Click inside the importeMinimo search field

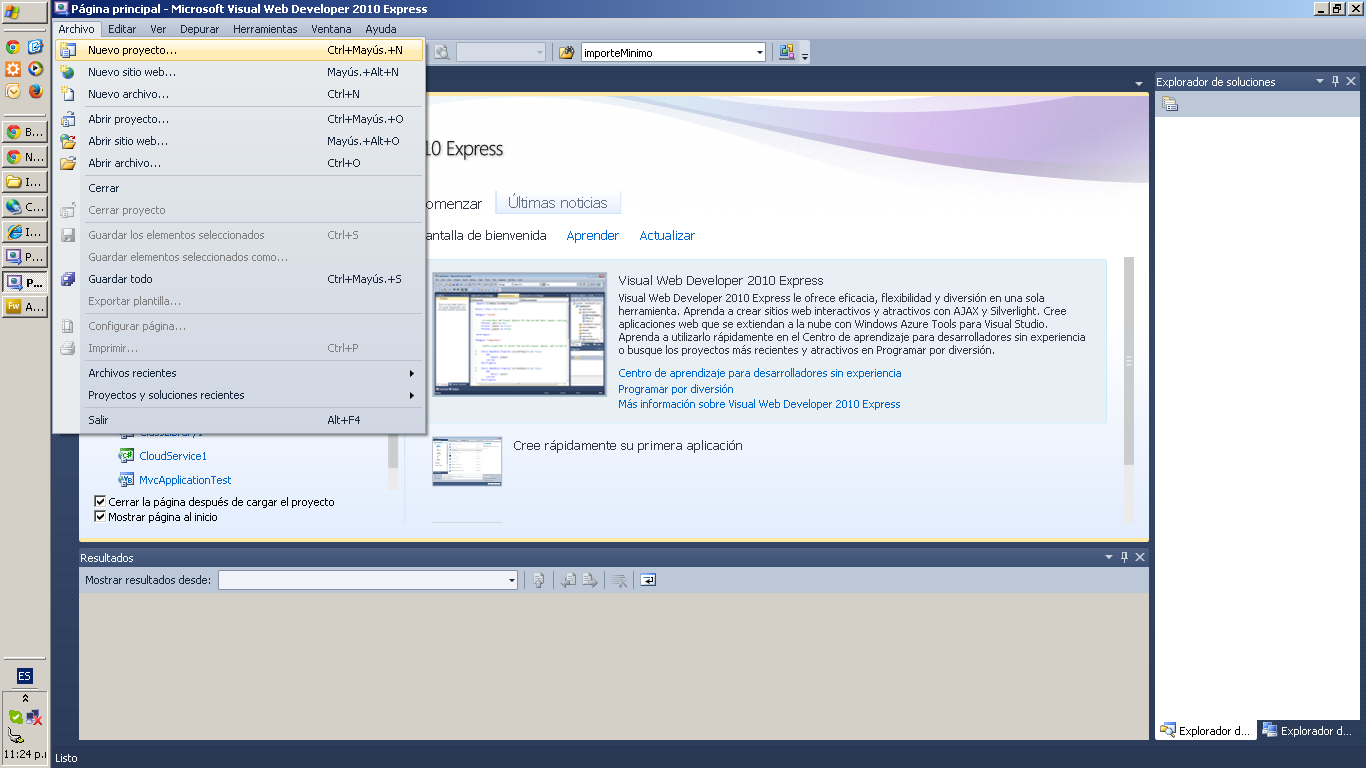(667, 52)
